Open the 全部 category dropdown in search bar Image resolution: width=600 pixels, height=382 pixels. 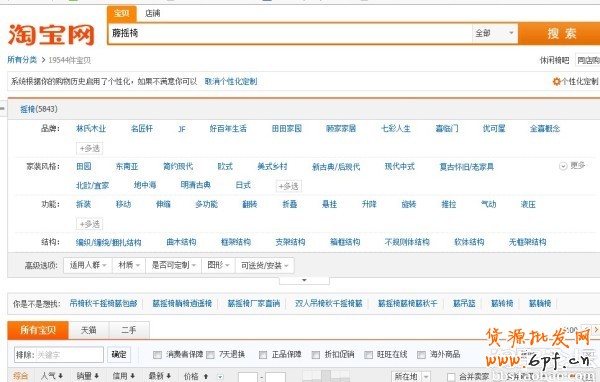pos(495,33)
